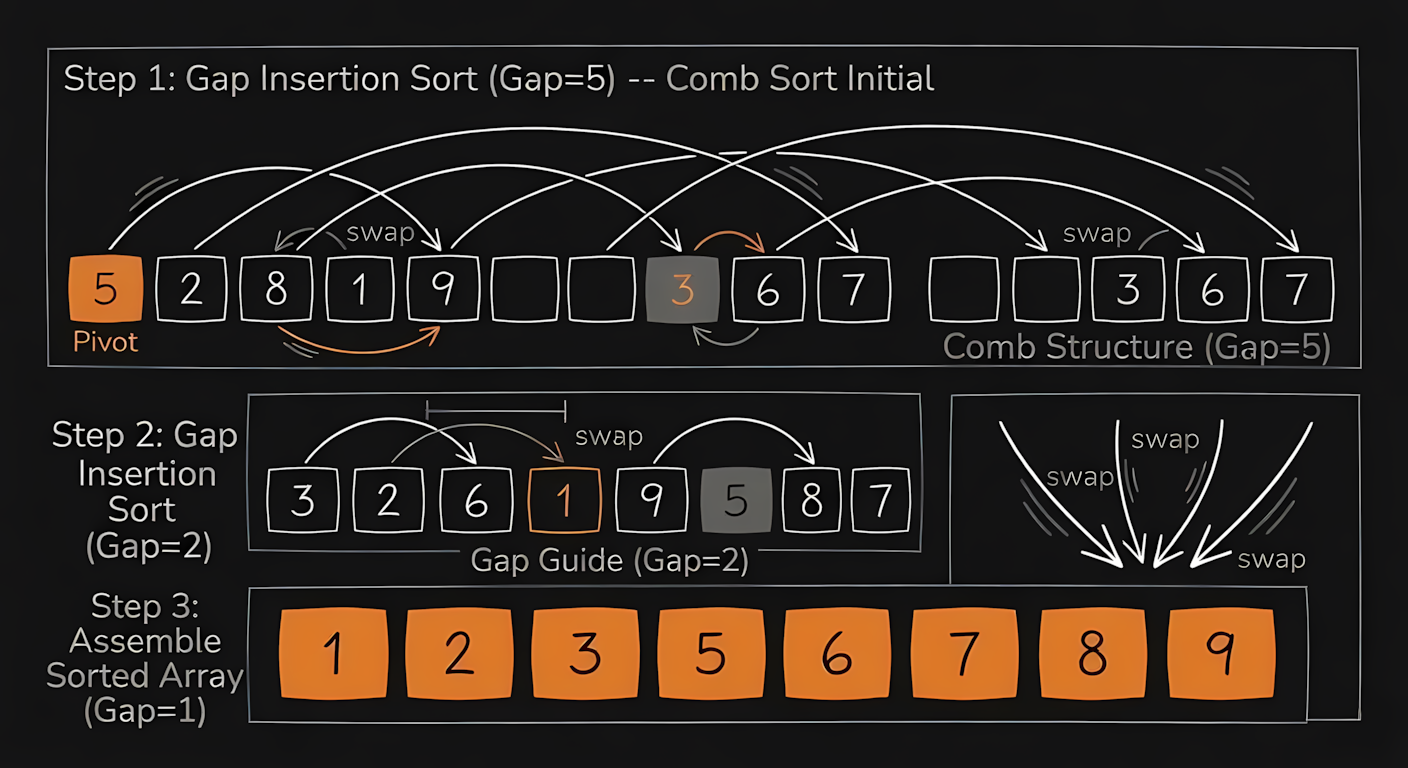Click the sorted orange tile numbered 1
1408x768 pixels.
333,654
